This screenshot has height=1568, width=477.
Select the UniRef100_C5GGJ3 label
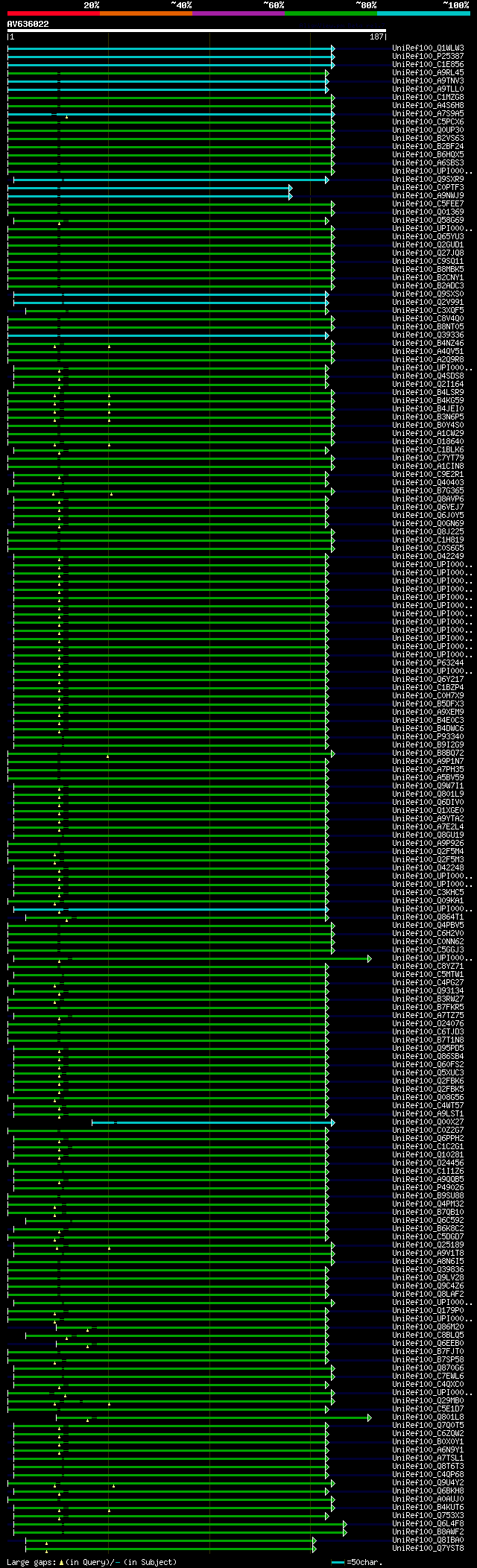pos(429,950)
